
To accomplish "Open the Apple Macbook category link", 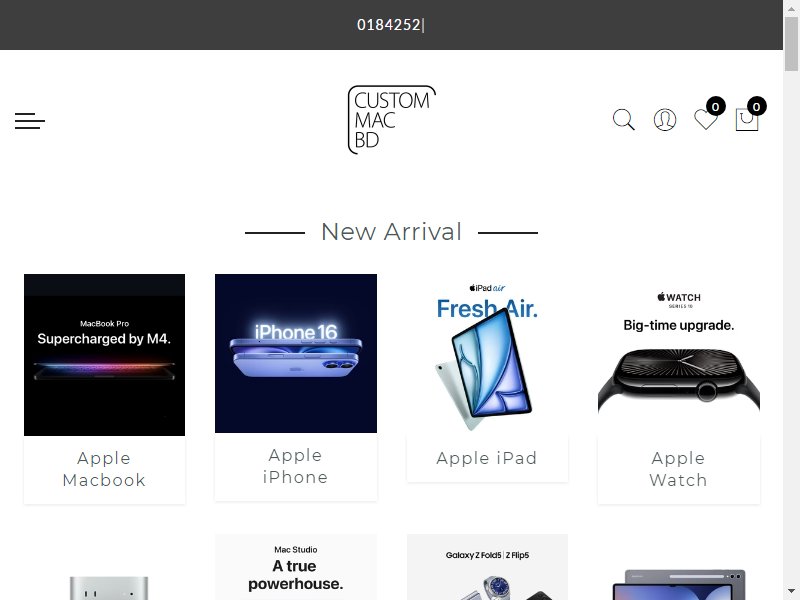I will coord(104,469).
